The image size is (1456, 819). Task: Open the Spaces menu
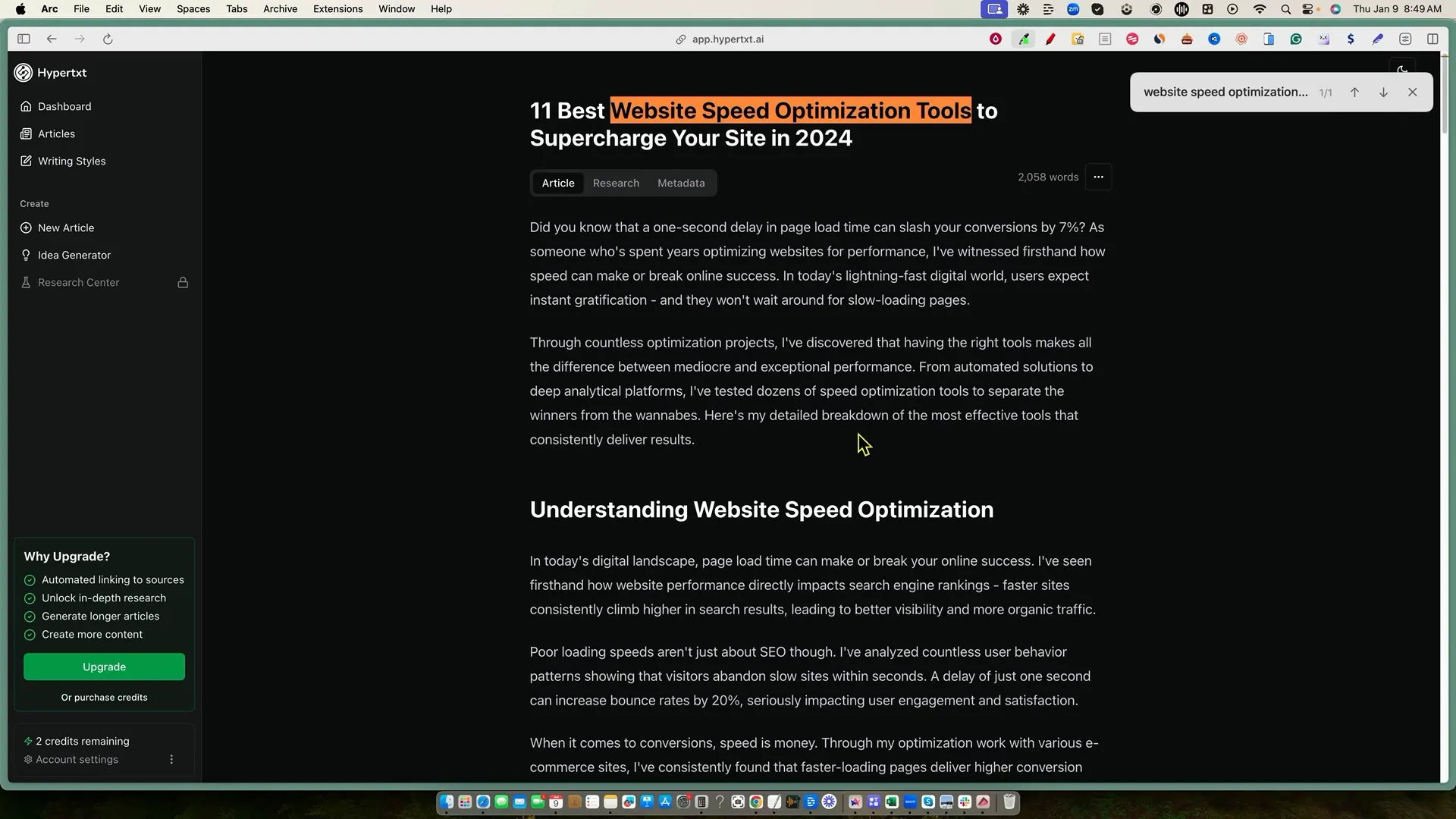193,9
